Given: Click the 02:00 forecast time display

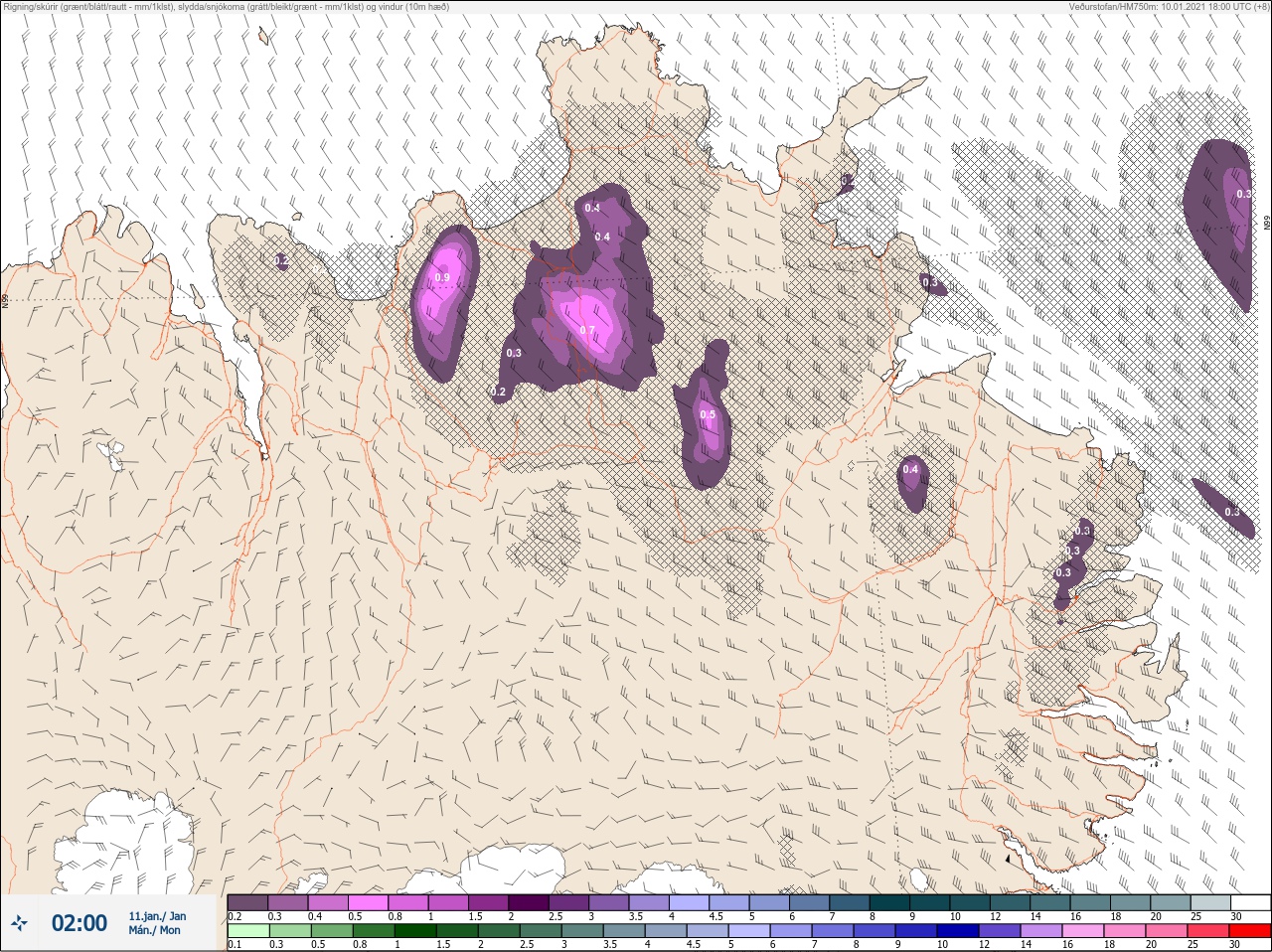Looking at the screenshot, I should 79,923.
